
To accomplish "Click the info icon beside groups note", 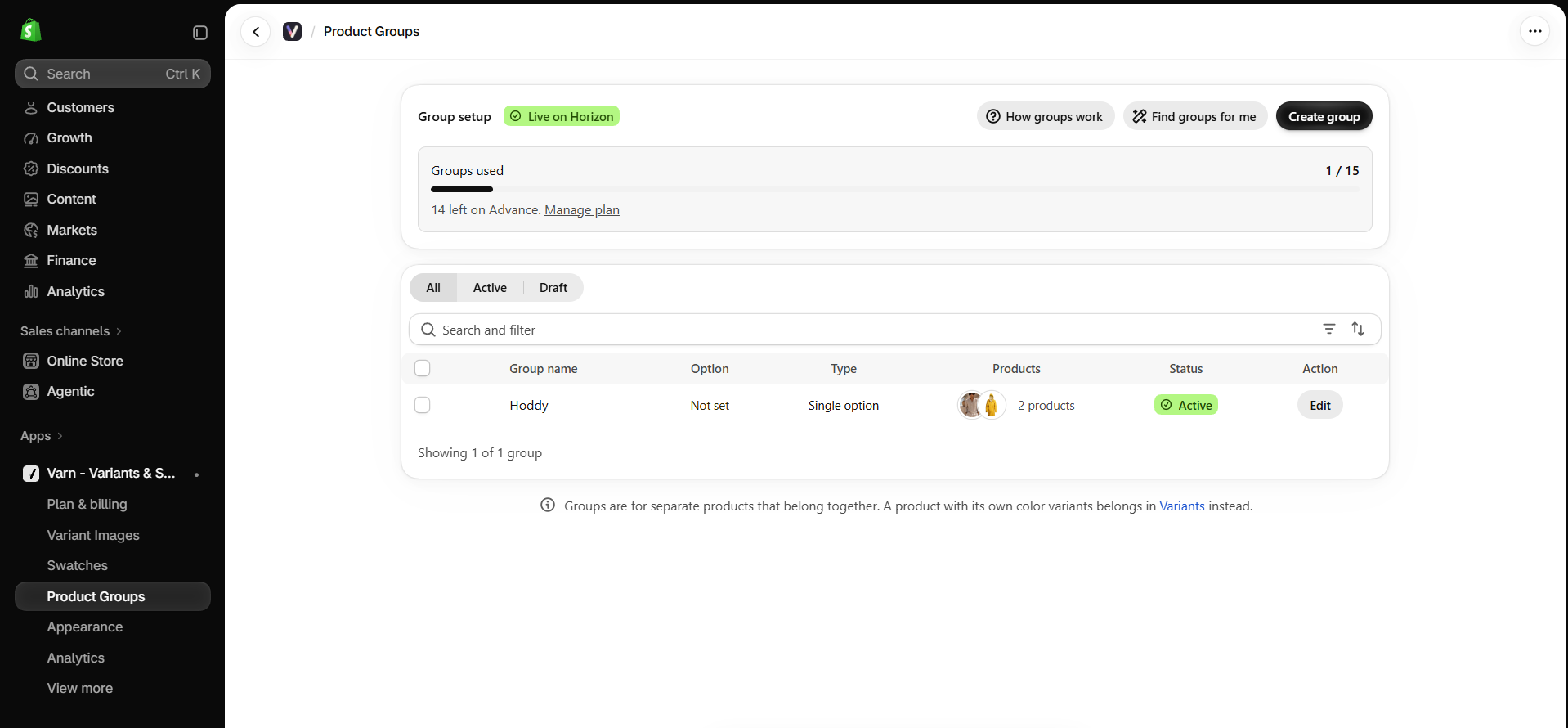I will coord(548,506).
